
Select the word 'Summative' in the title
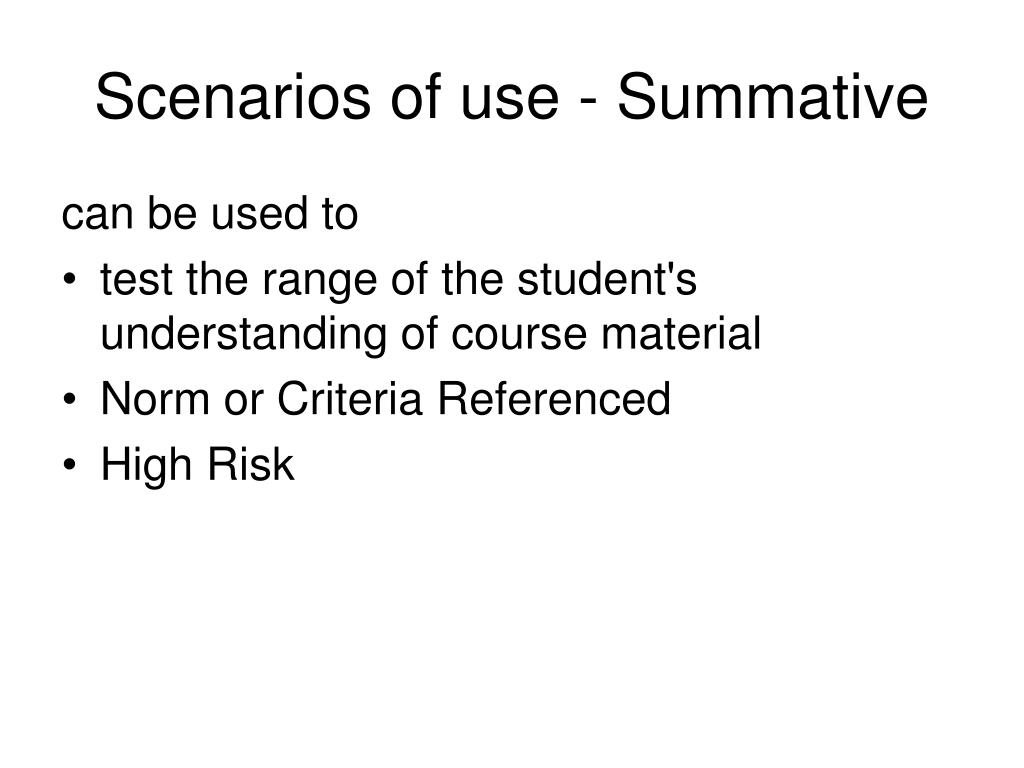coord(773,97)
